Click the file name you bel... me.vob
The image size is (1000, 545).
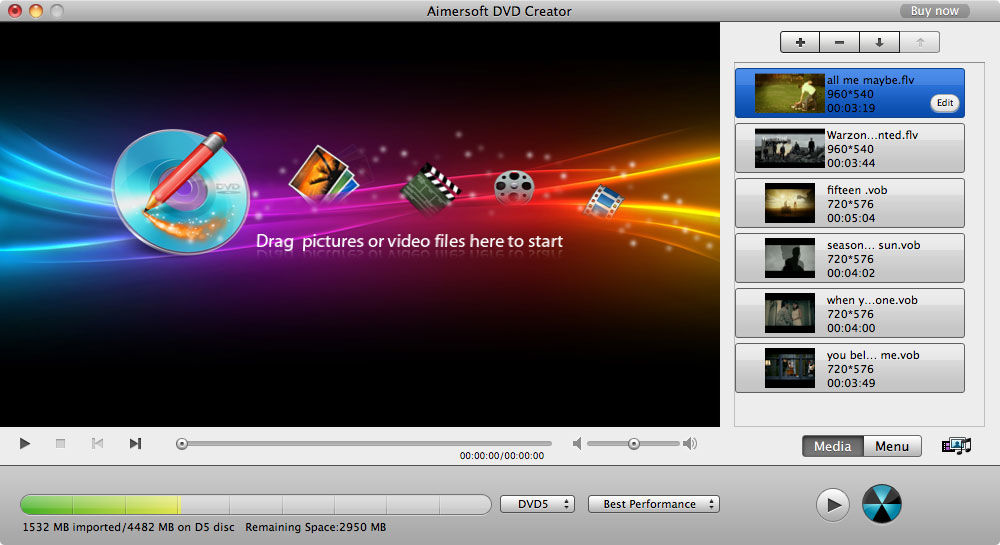pyautogui.click(x=873, y=355)
